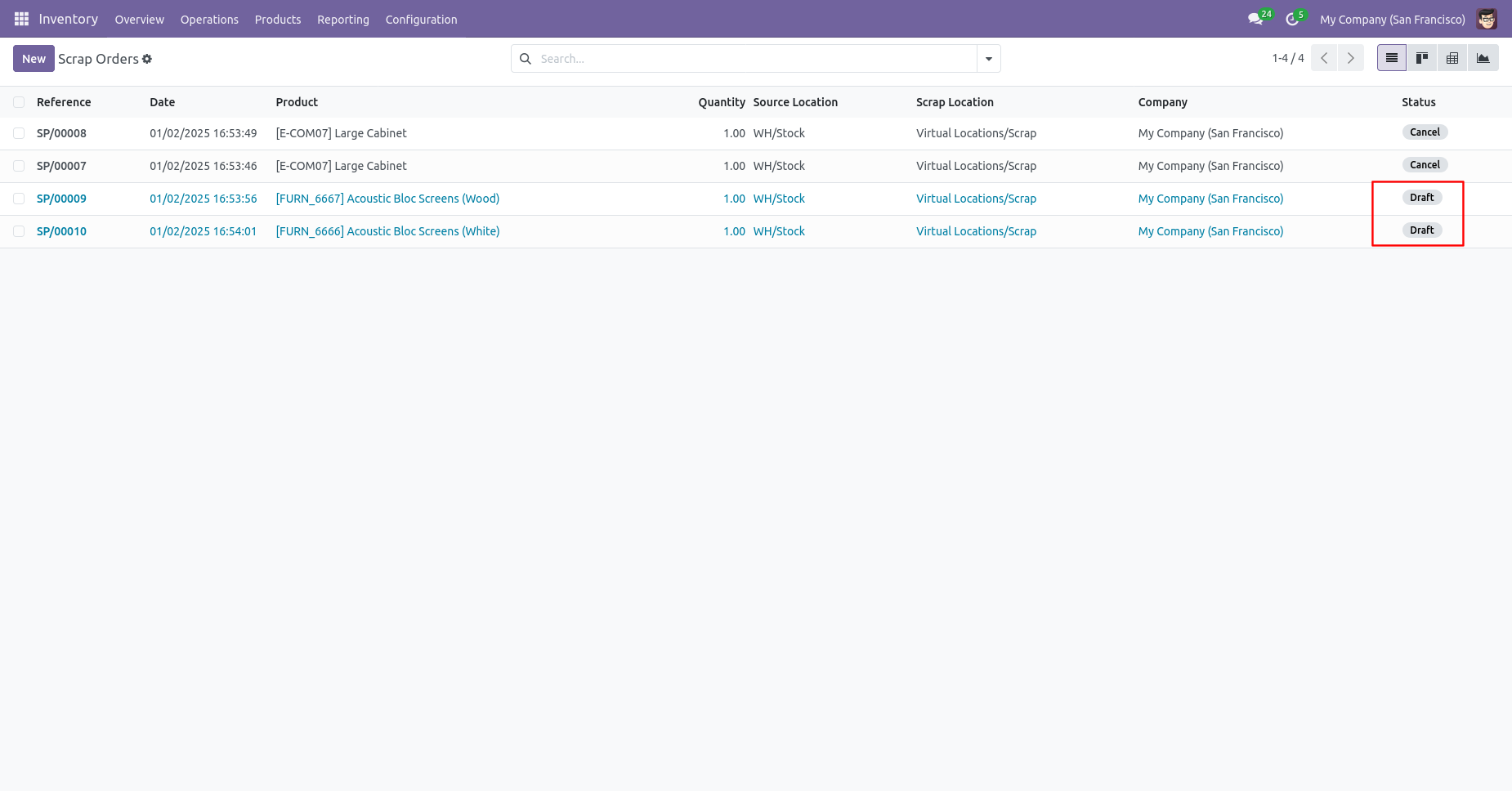The image size is (1512, 791).
Task: Open the Reporting menu
Action: [343, 20]
